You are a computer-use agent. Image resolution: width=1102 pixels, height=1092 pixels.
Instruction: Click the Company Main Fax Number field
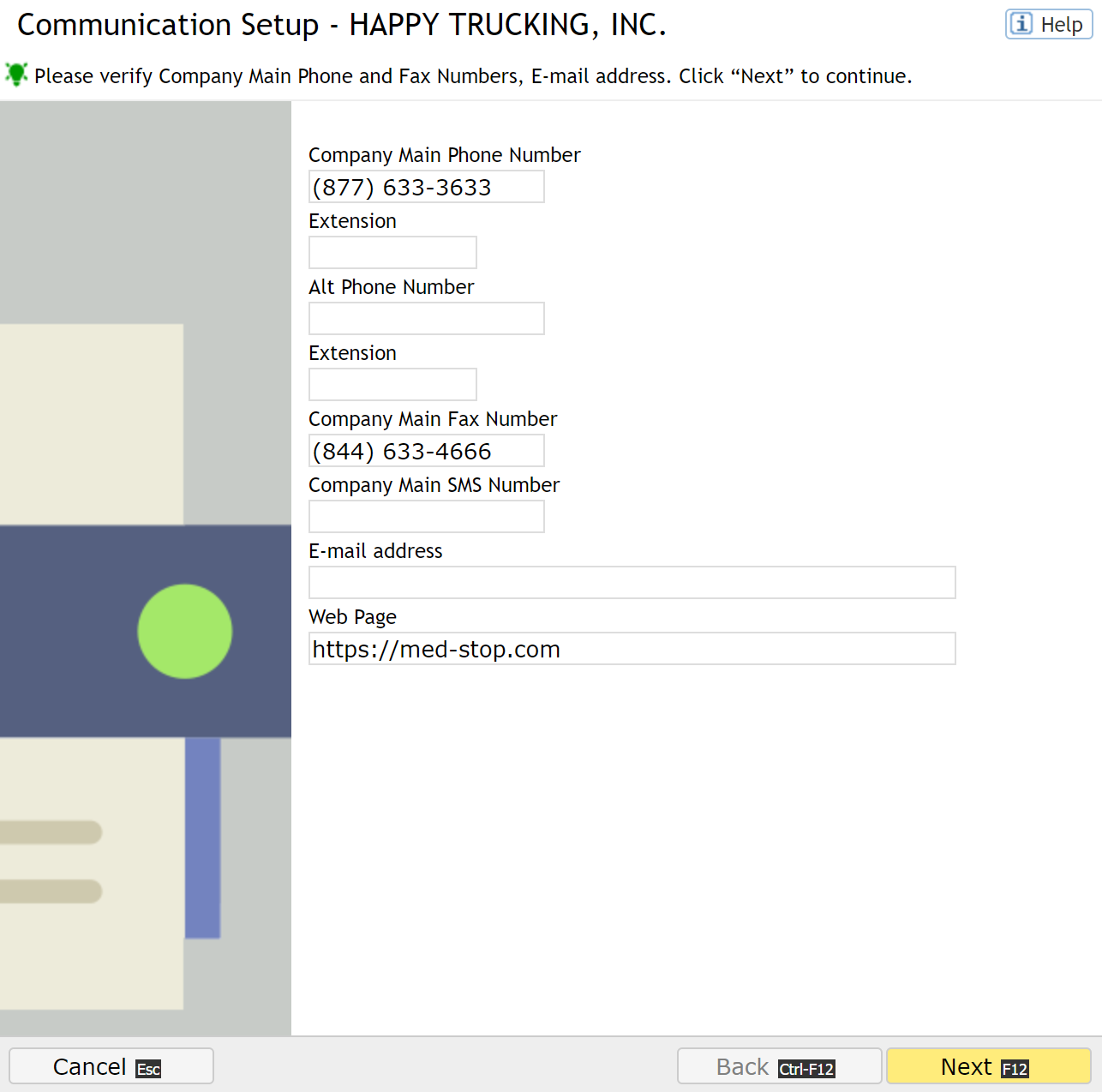click(426, 451)
